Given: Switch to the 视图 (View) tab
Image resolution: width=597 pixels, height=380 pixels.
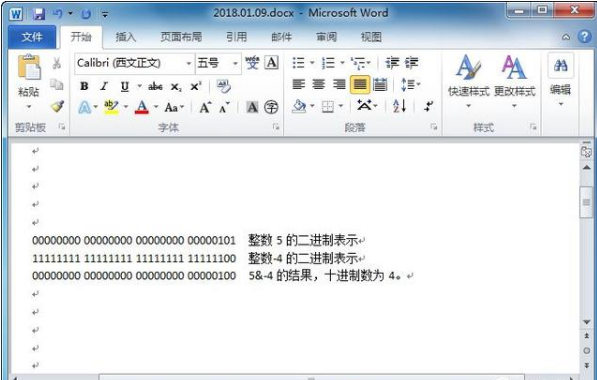Looking at the screenshot, I should click(371, 37).
